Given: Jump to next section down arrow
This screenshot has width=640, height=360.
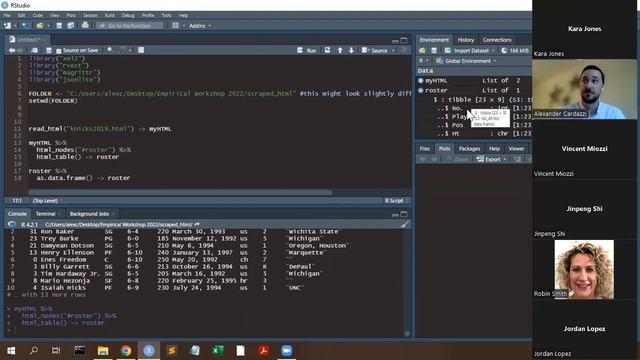Looking at the screenshot, I should pos(351,50).
